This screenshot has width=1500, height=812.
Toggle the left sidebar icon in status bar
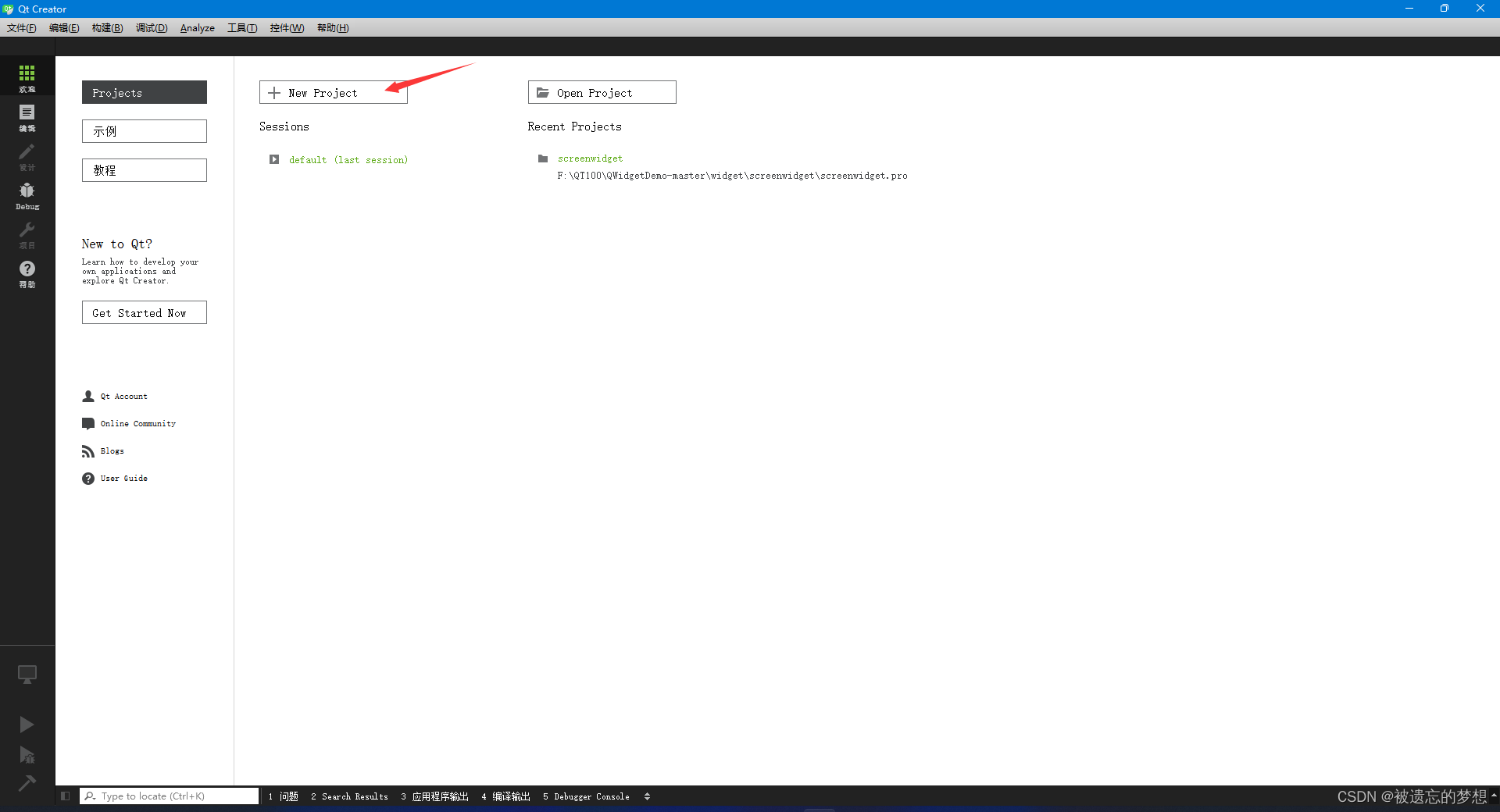click(66, 796)
